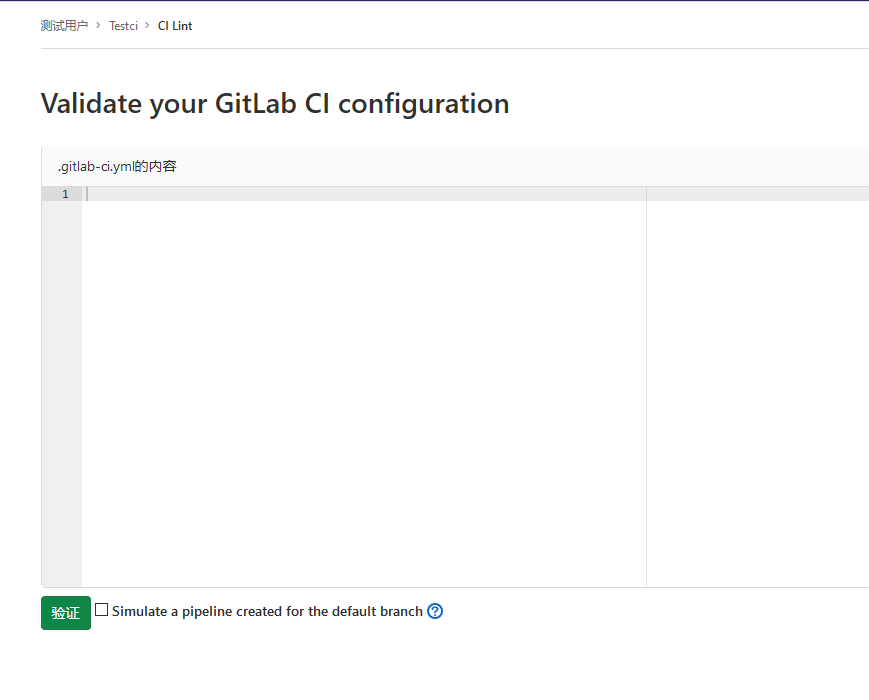Open the Testci project breadcrumb link
869x700 pixels.
pyautogui.click(x=123, y=25)
